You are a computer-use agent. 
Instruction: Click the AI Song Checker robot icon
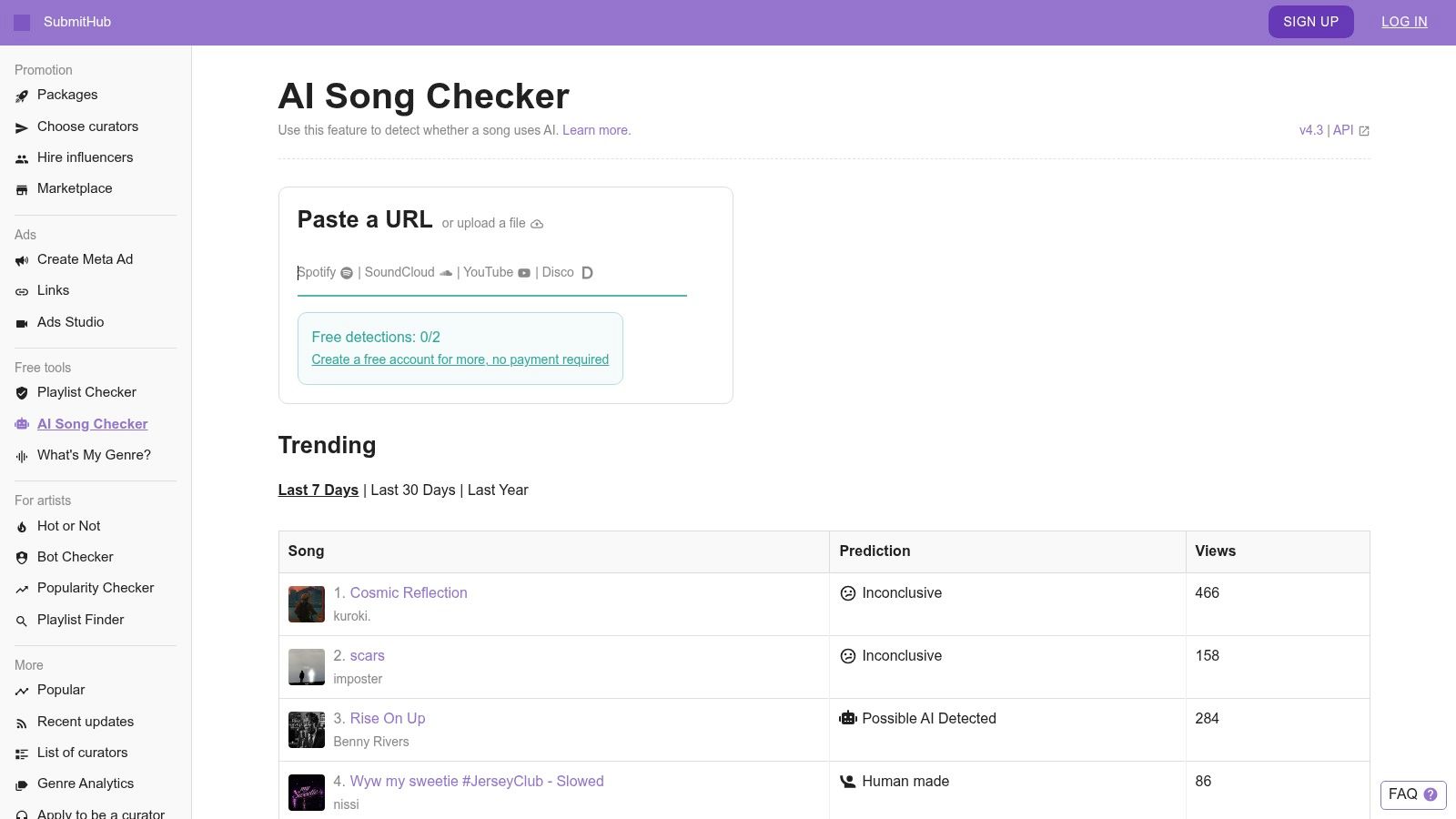click(22, 424)
